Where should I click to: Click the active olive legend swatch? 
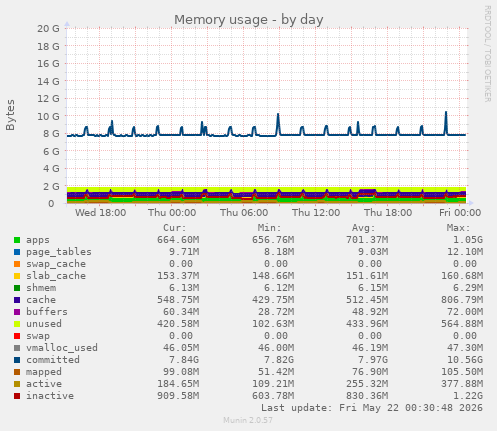pos(17,384)
